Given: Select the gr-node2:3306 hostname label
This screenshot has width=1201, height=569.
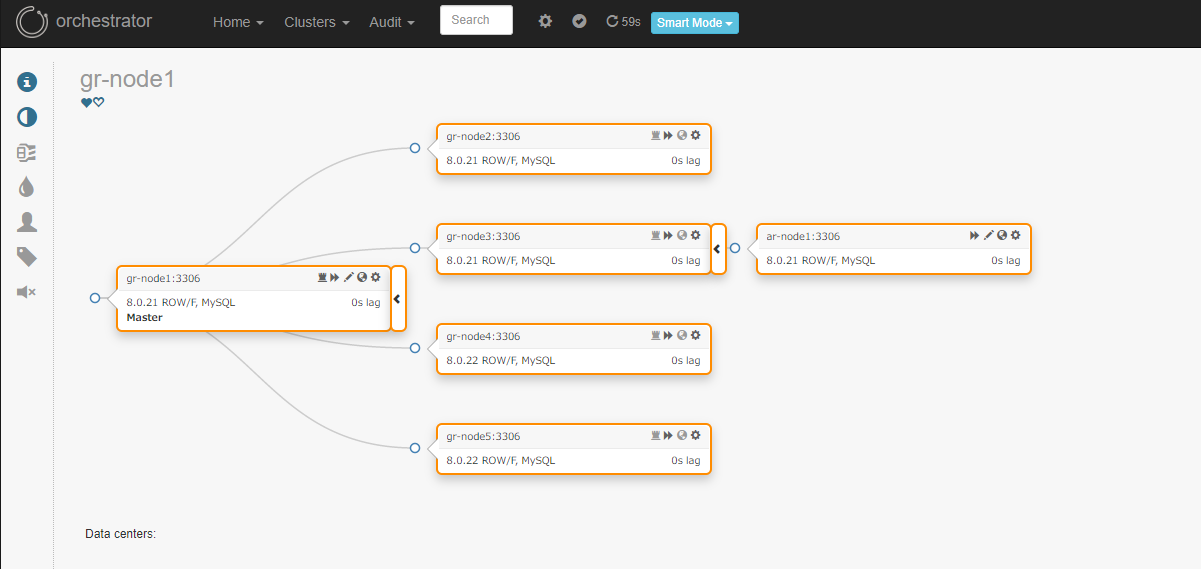Looking at the screenshot, I should click(x=483, y=137).
